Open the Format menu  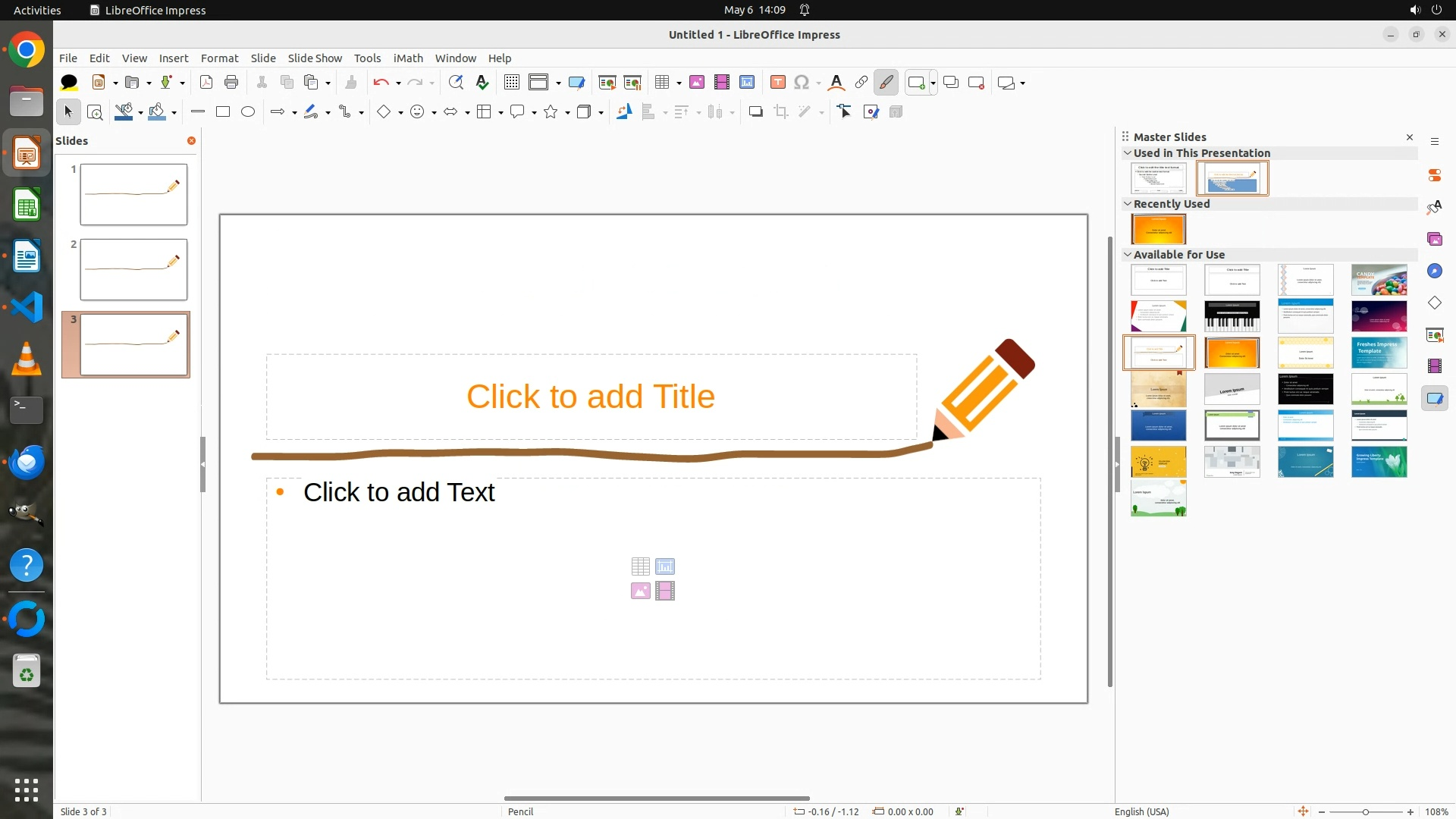click(x=219, y=58)
